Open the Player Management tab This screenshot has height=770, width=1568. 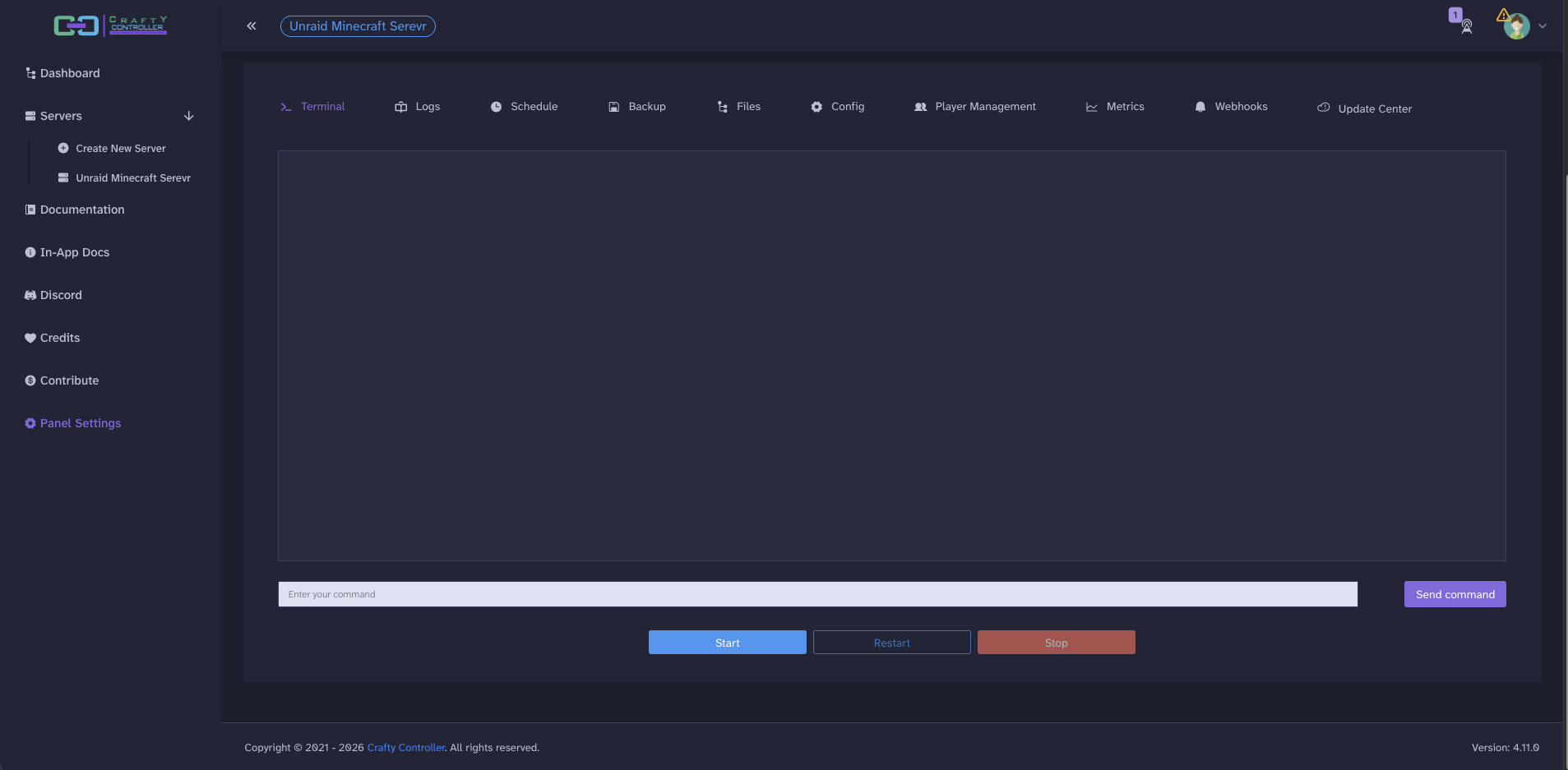(x=975, y=107)
